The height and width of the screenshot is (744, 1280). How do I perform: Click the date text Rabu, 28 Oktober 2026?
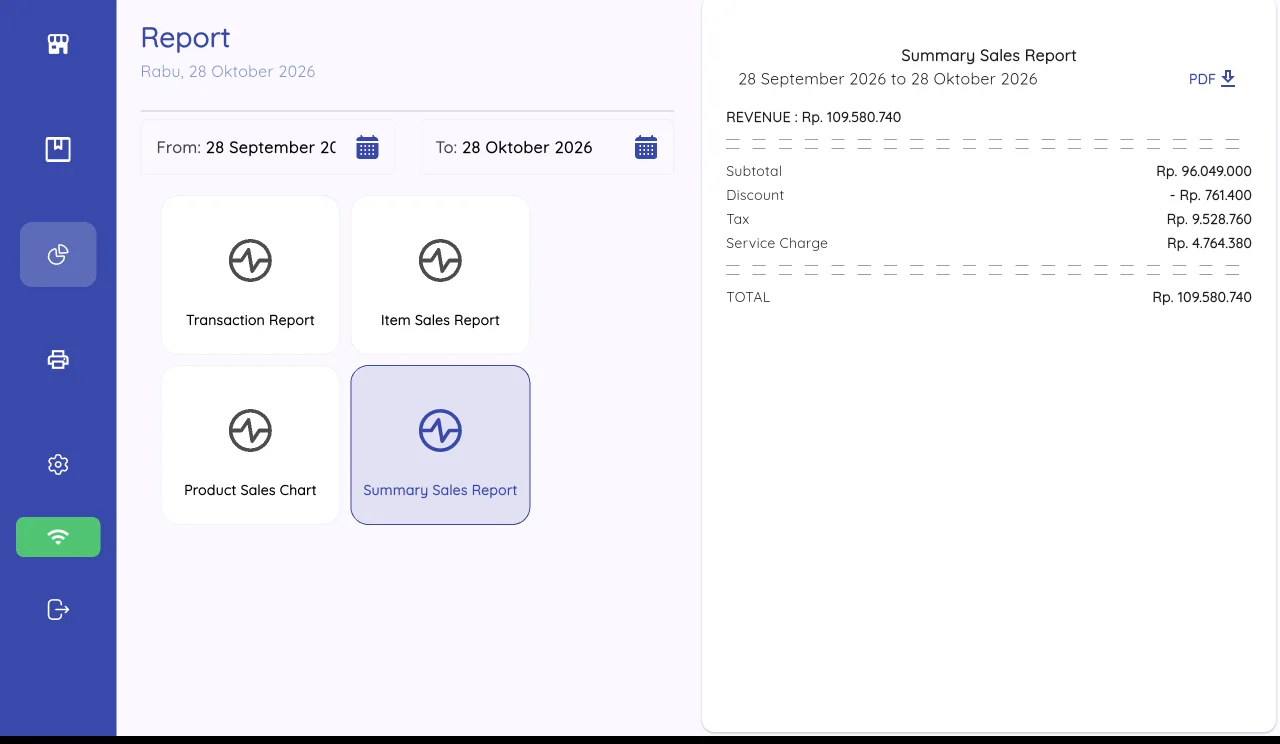tap(228, 72)
